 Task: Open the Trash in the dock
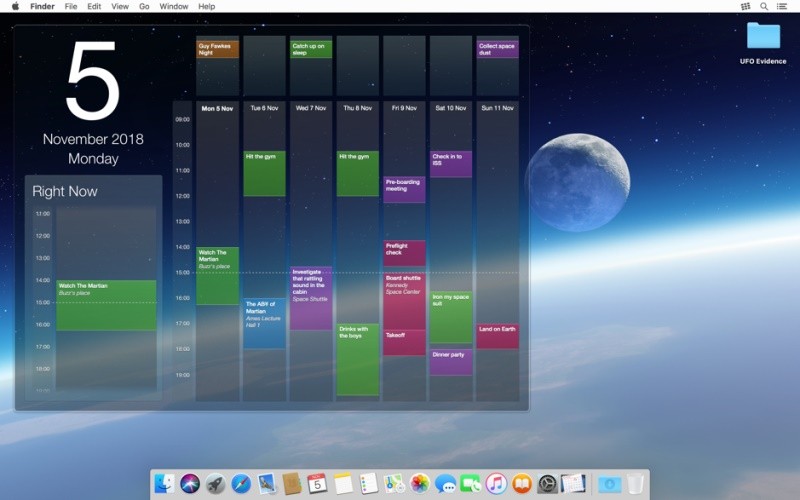click(635, 484)
